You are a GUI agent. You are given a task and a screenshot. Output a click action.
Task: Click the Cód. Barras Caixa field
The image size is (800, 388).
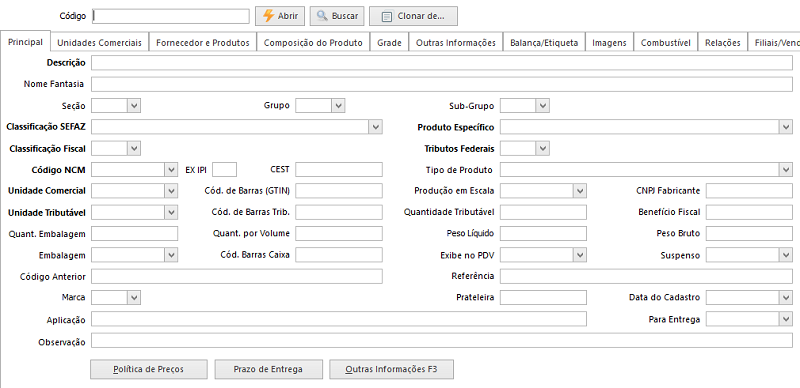339,254
